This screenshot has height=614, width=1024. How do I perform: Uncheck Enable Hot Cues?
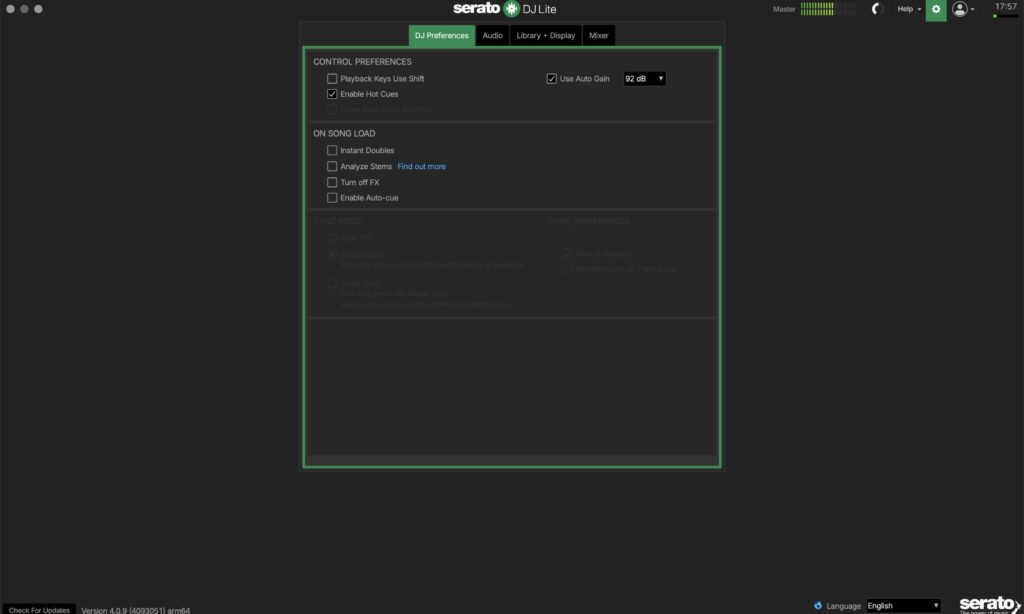tap(332, 94)
